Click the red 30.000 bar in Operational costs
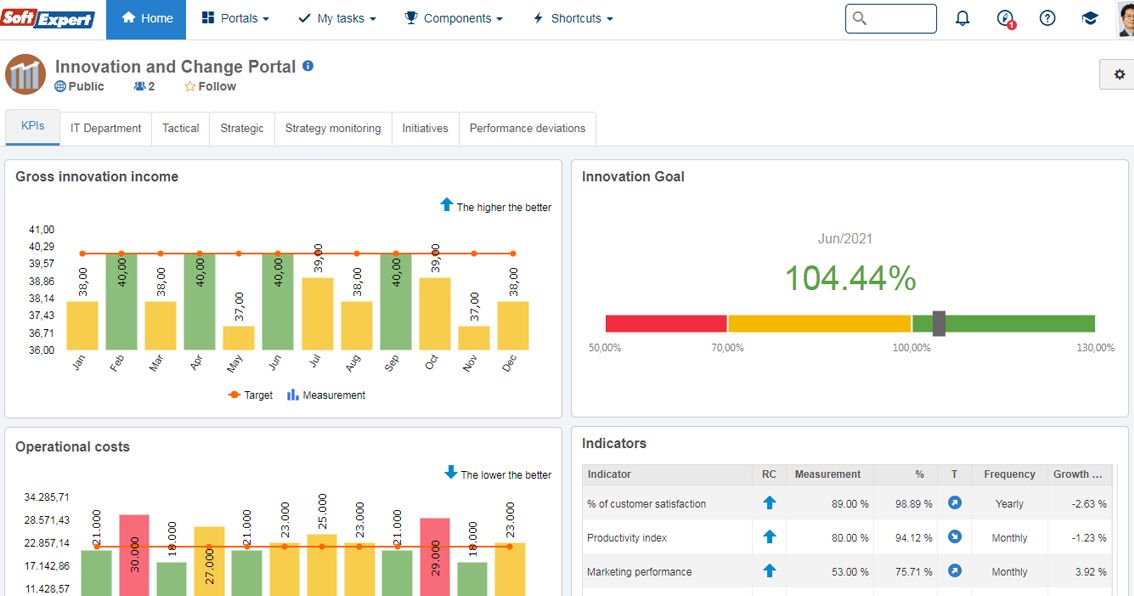1134x596 pixels. click(x=135, y=555)
